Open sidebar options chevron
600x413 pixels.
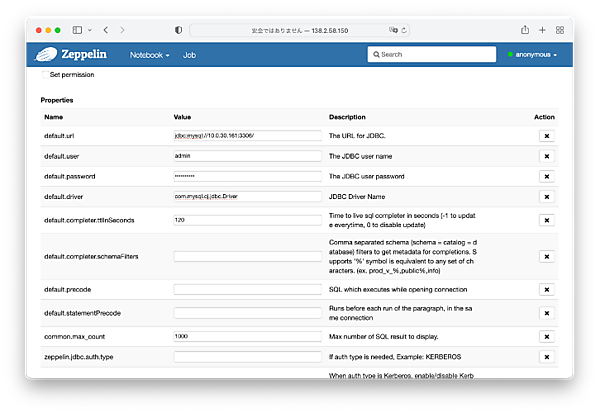(90, 30)
